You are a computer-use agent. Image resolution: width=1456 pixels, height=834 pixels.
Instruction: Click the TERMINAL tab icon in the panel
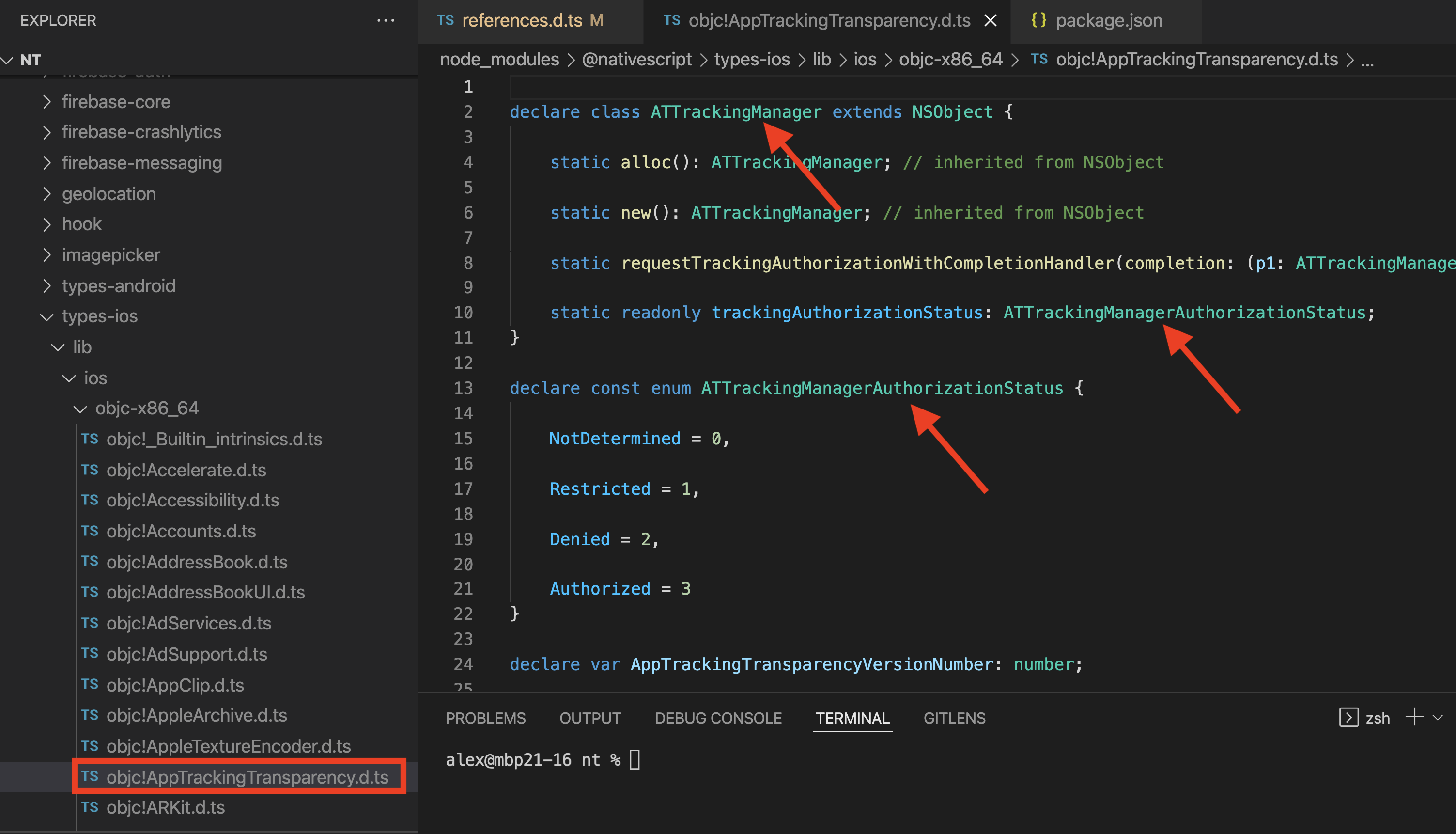pos(853,717)
